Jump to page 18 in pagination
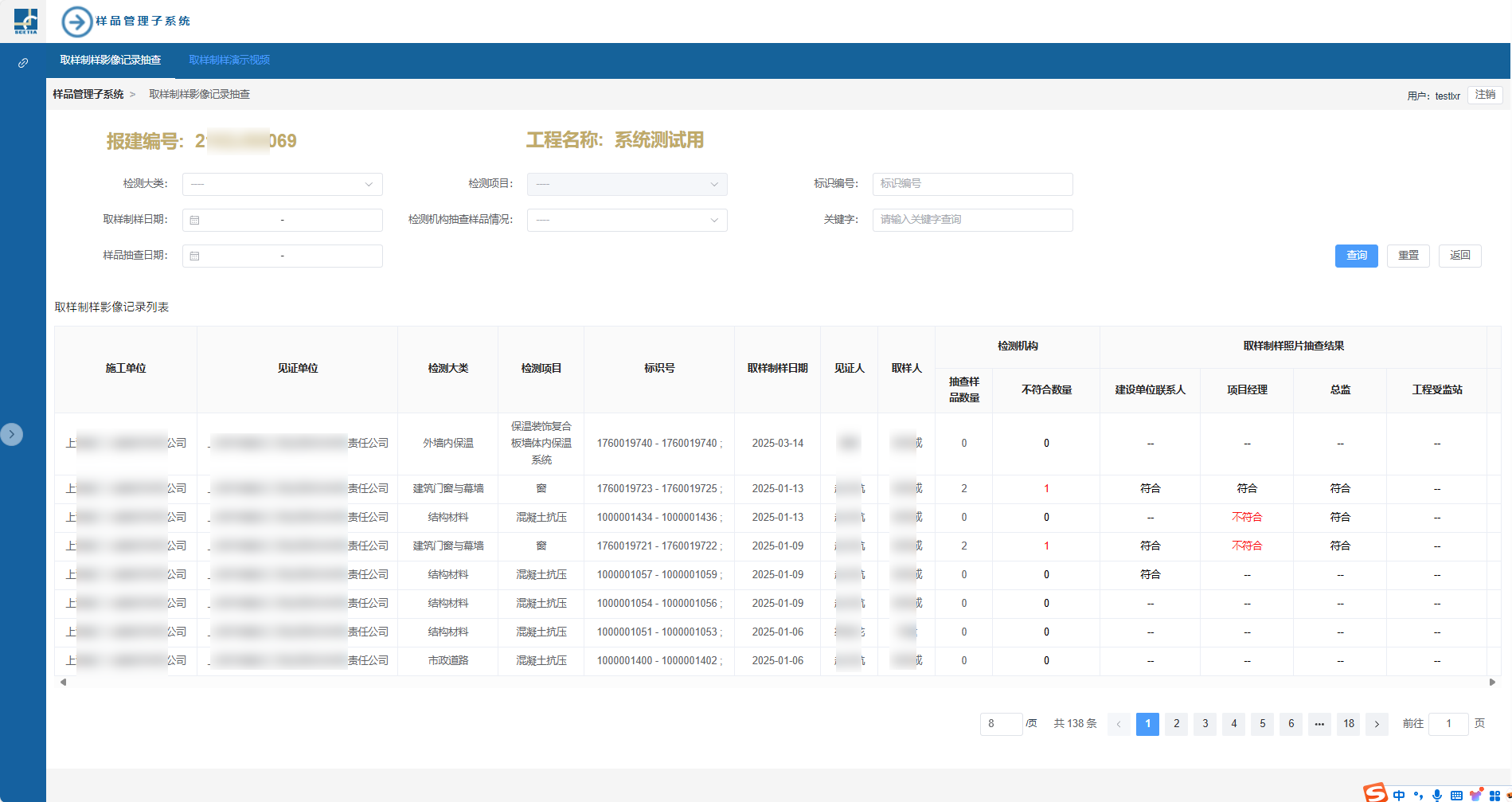 click(x=1348, y=724)
